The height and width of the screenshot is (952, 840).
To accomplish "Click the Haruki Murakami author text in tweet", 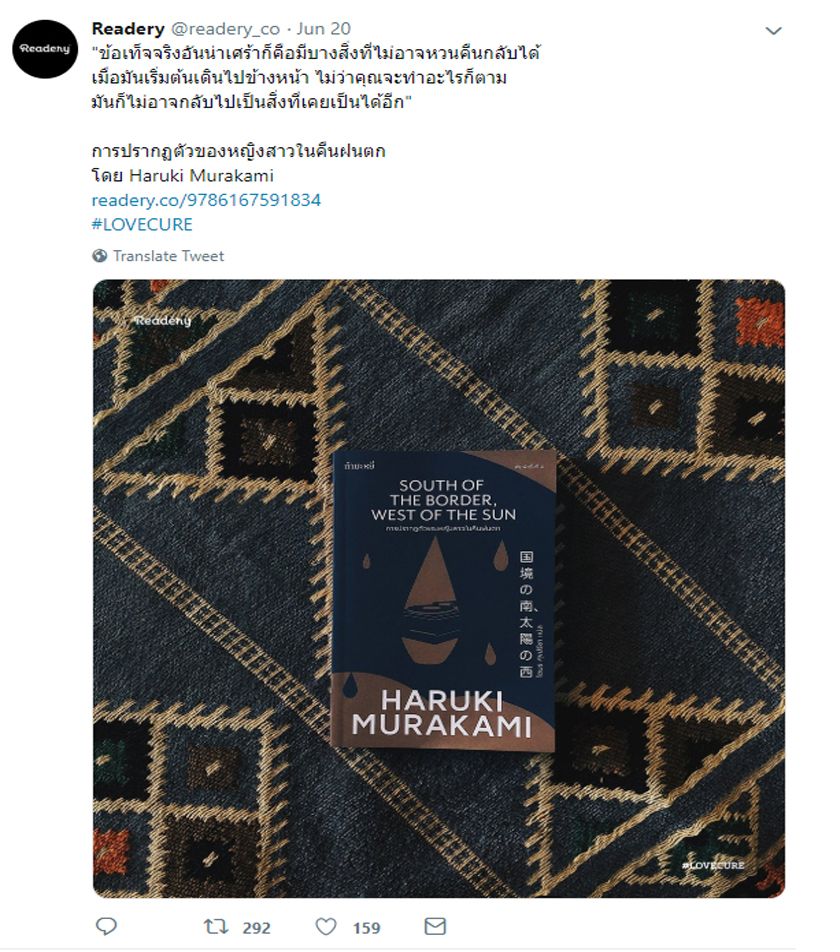I will tap(202, 175).
